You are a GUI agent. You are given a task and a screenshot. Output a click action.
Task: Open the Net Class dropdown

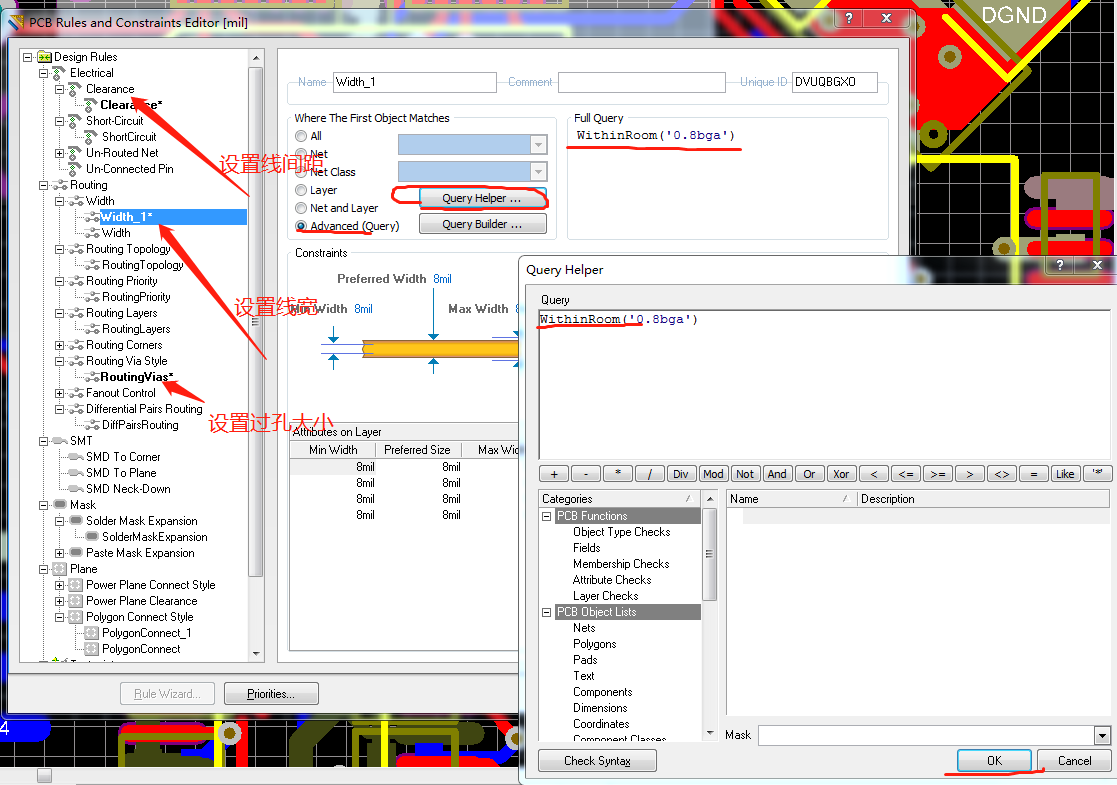pos(539,172)
